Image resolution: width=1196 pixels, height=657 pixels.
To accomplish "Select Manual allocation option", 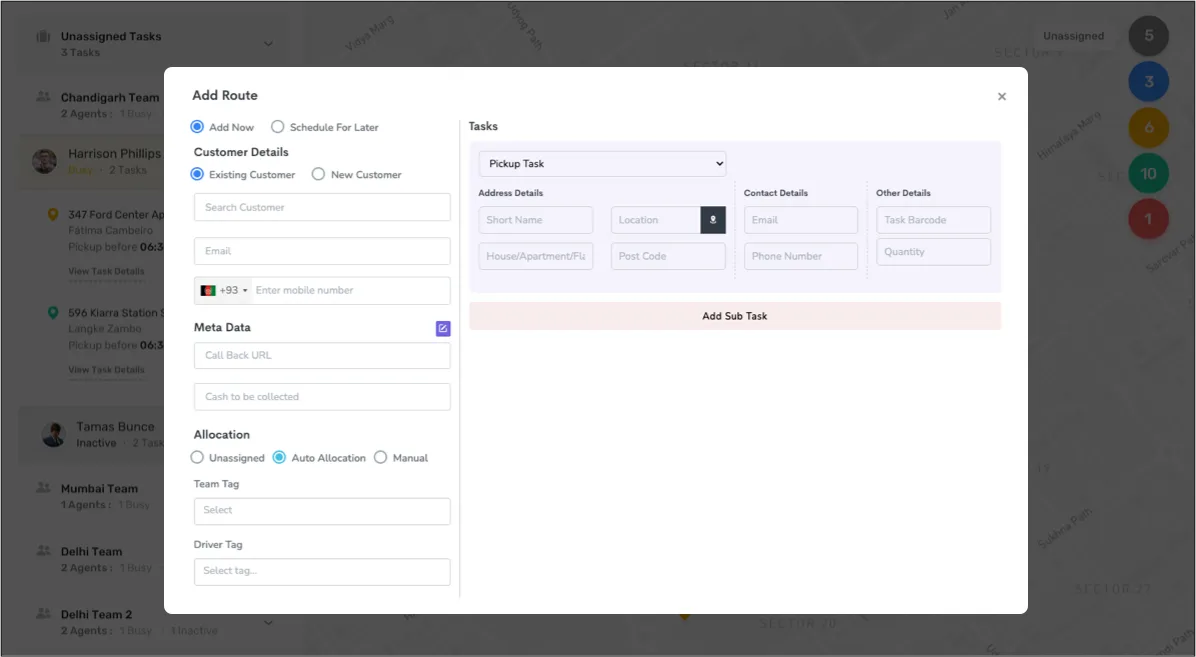I will (381, 458).
